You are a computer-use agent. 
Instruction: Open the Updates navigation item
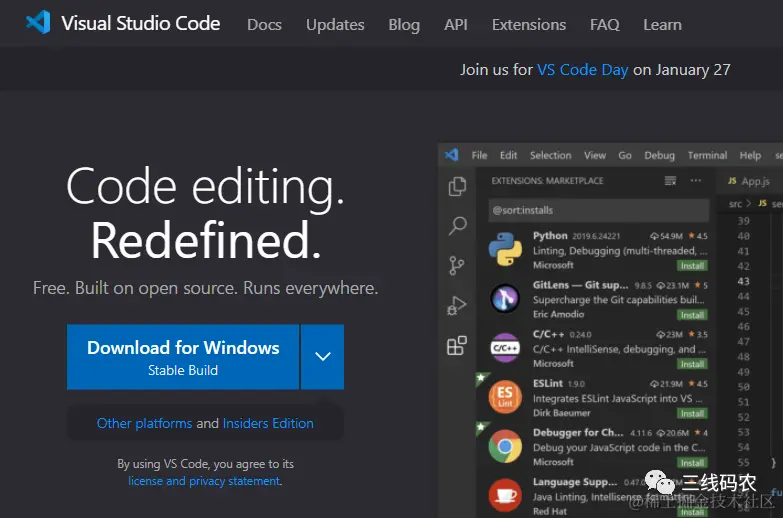(335, 24)
